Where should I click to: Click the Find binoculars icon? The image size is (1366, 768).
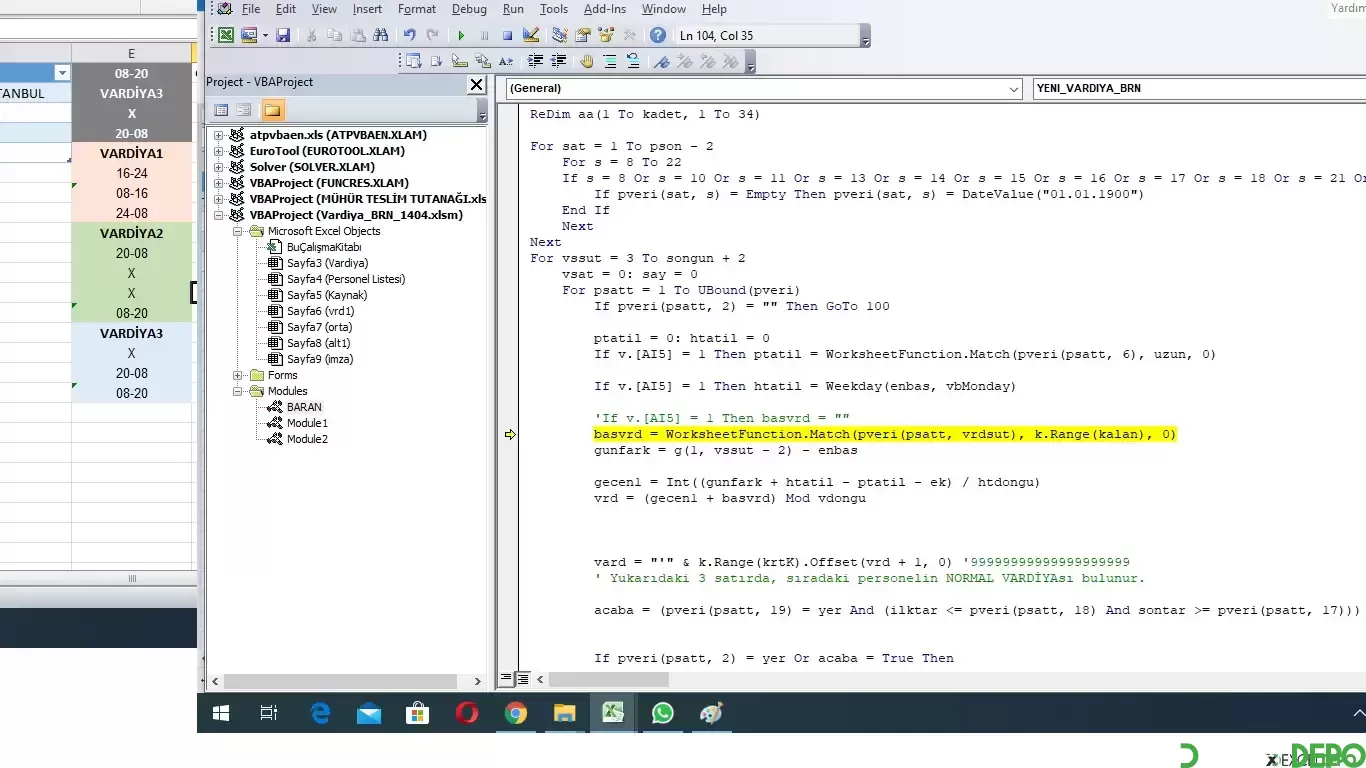click(x=380, y=35)
